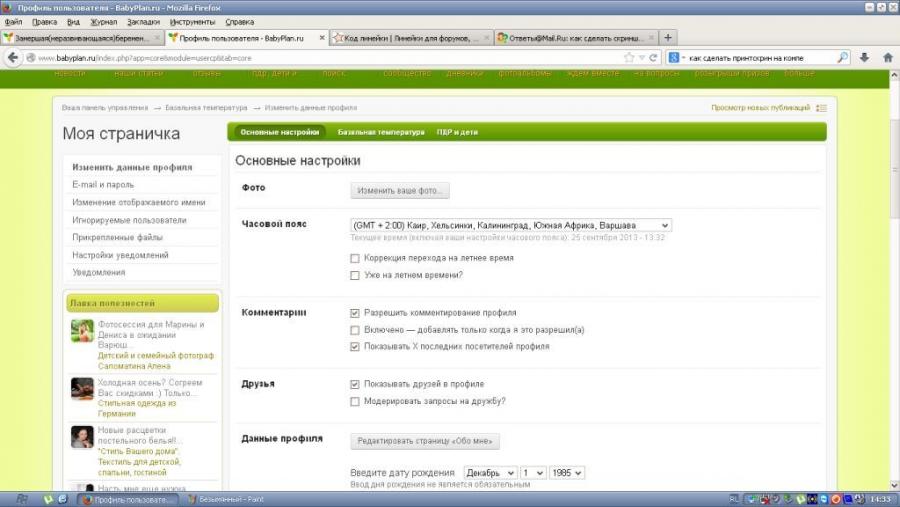Screen dimensions: 900x507
Task: Click the search magnifier icon
Action: coord(842,57)
